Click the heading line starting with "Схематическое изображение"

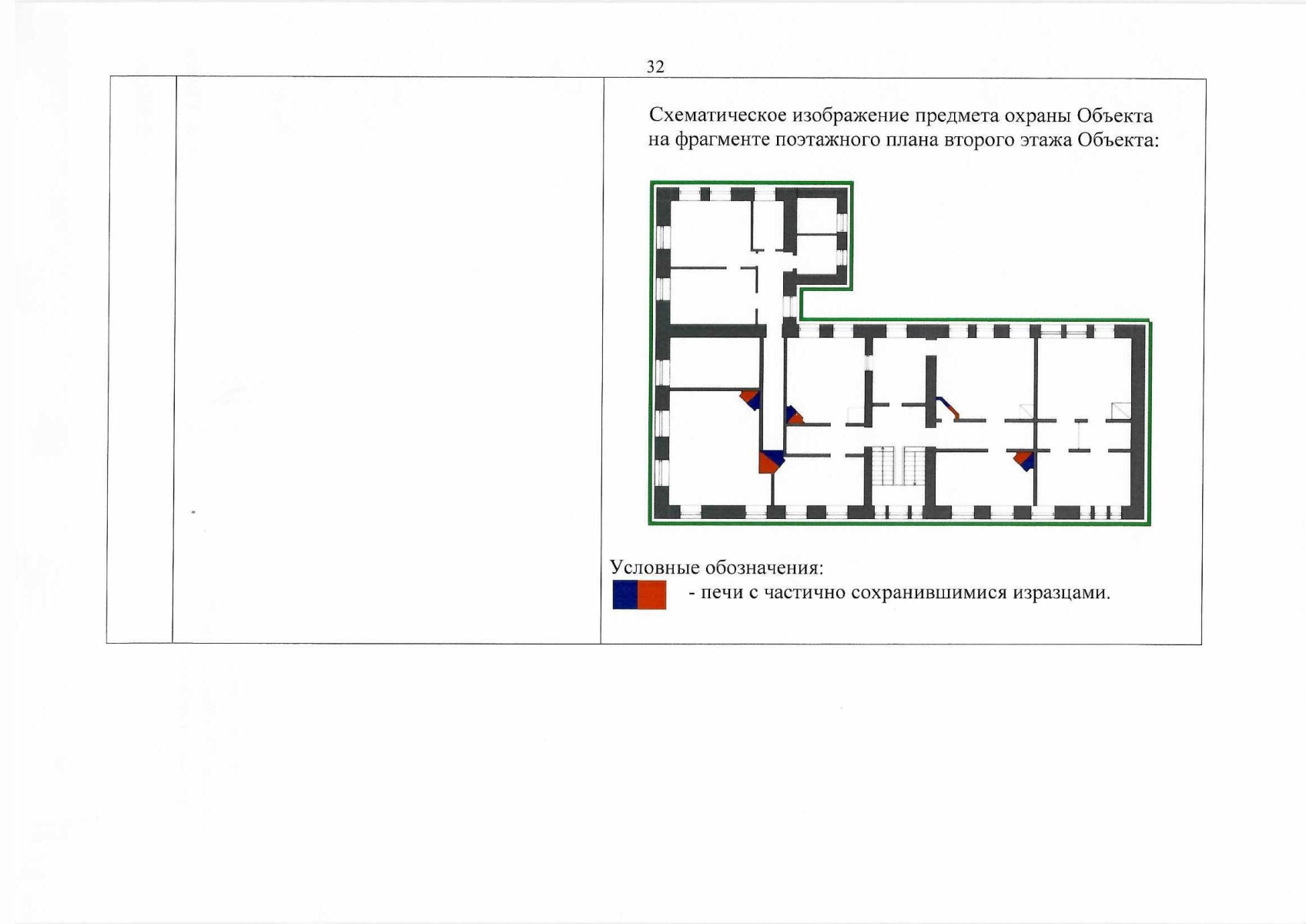coord(900,115)
